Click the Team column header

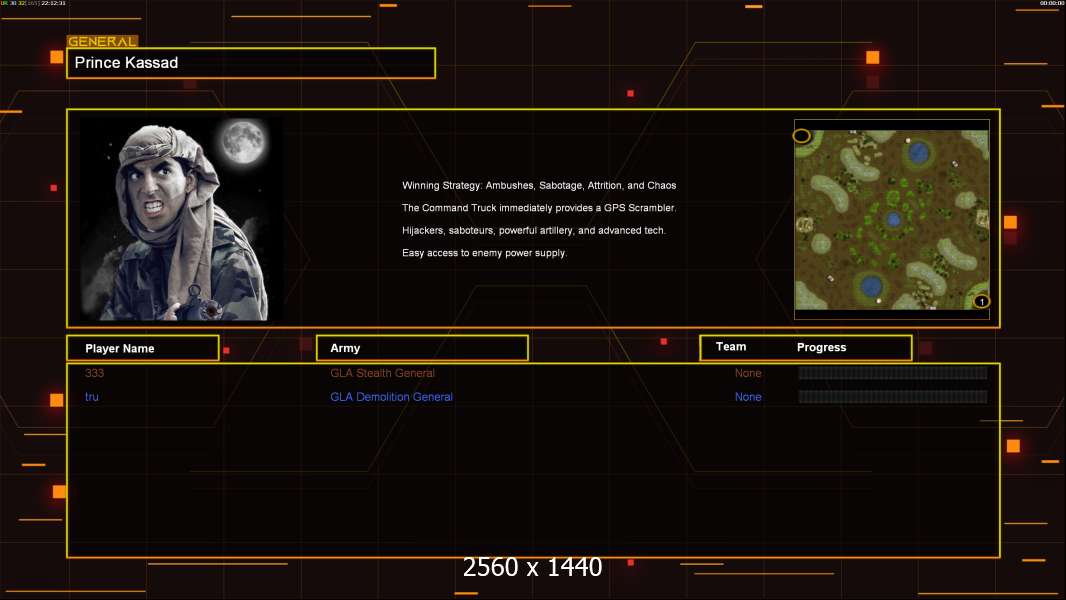pyautogui.click(x=731, y=347)
